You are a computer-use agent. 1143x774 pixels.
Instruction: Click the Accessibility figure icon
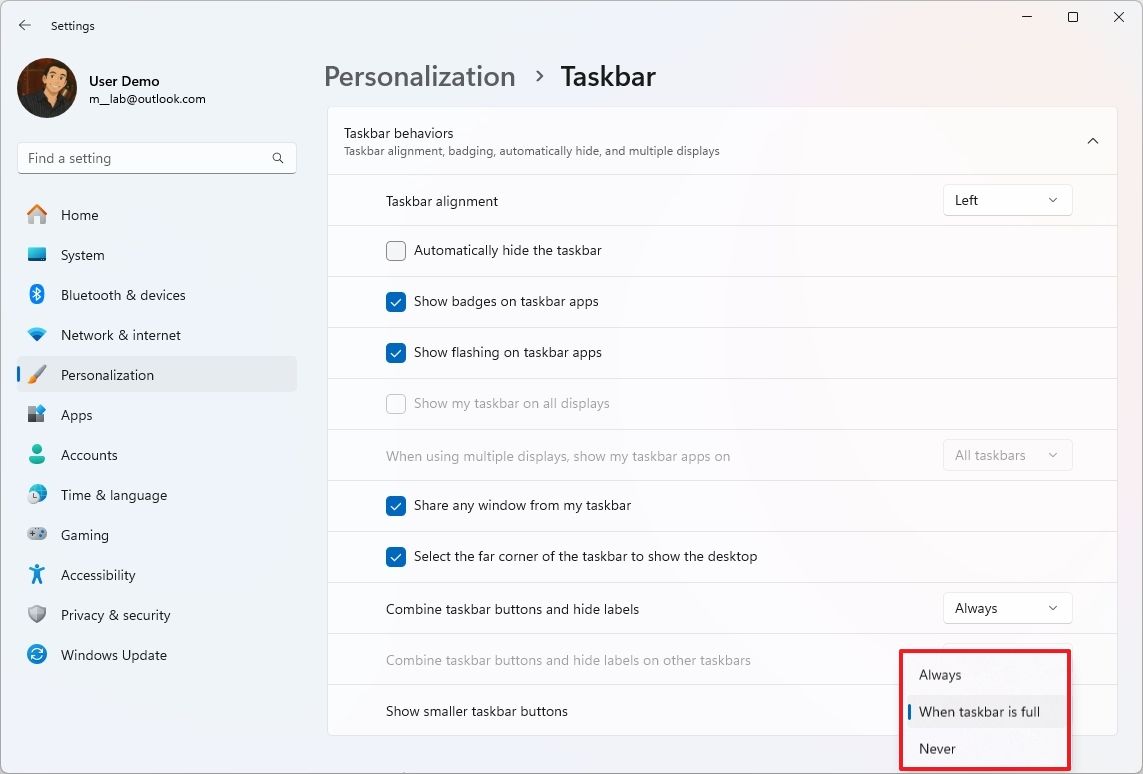coord(37,575)
